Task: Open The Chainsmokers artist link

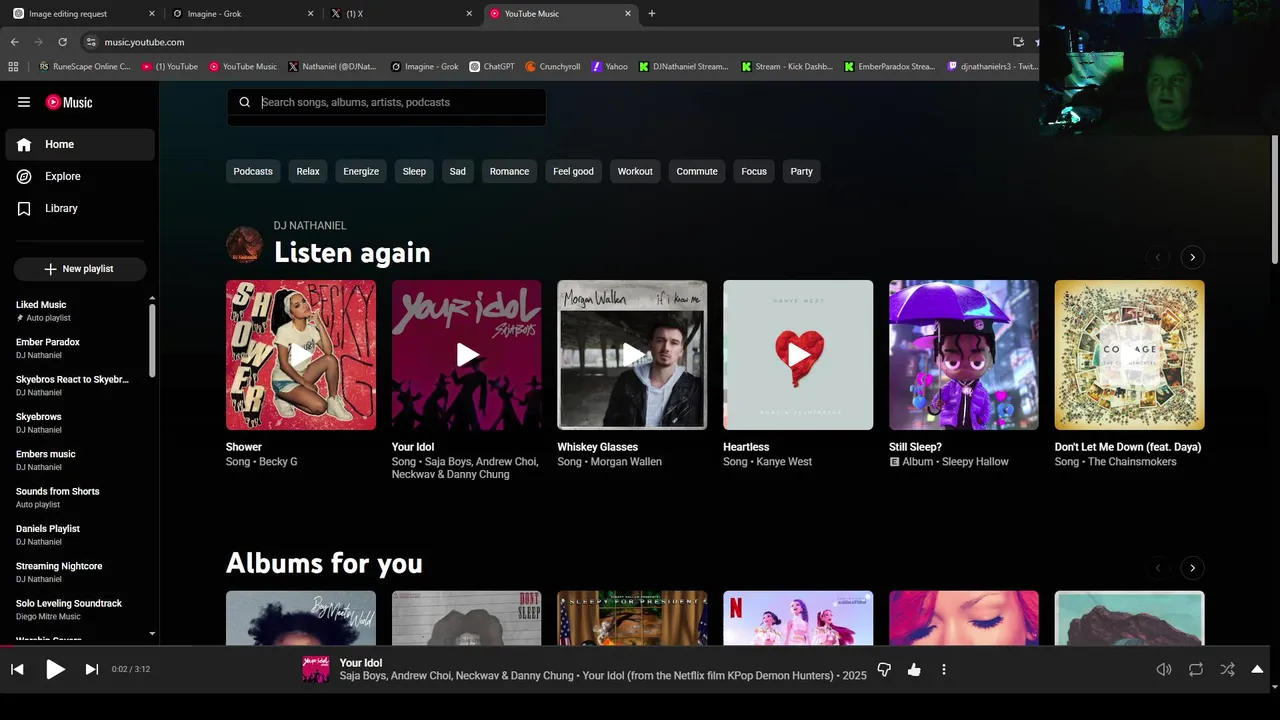Action: (x=1132, y=462)
